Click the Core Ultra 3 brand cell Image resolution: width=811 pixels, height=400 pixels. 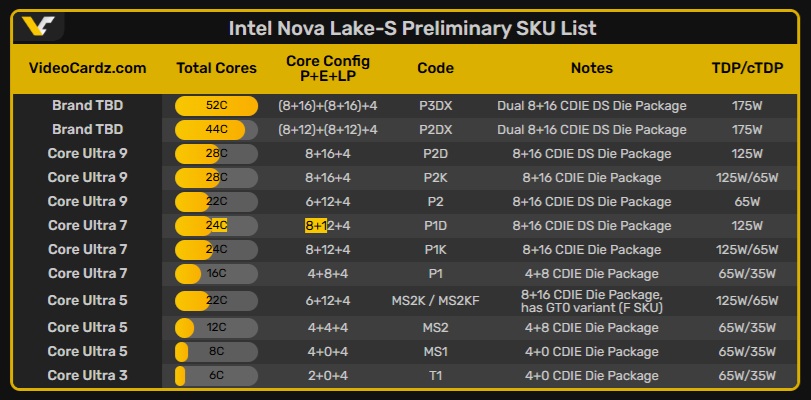coord(87,376)
